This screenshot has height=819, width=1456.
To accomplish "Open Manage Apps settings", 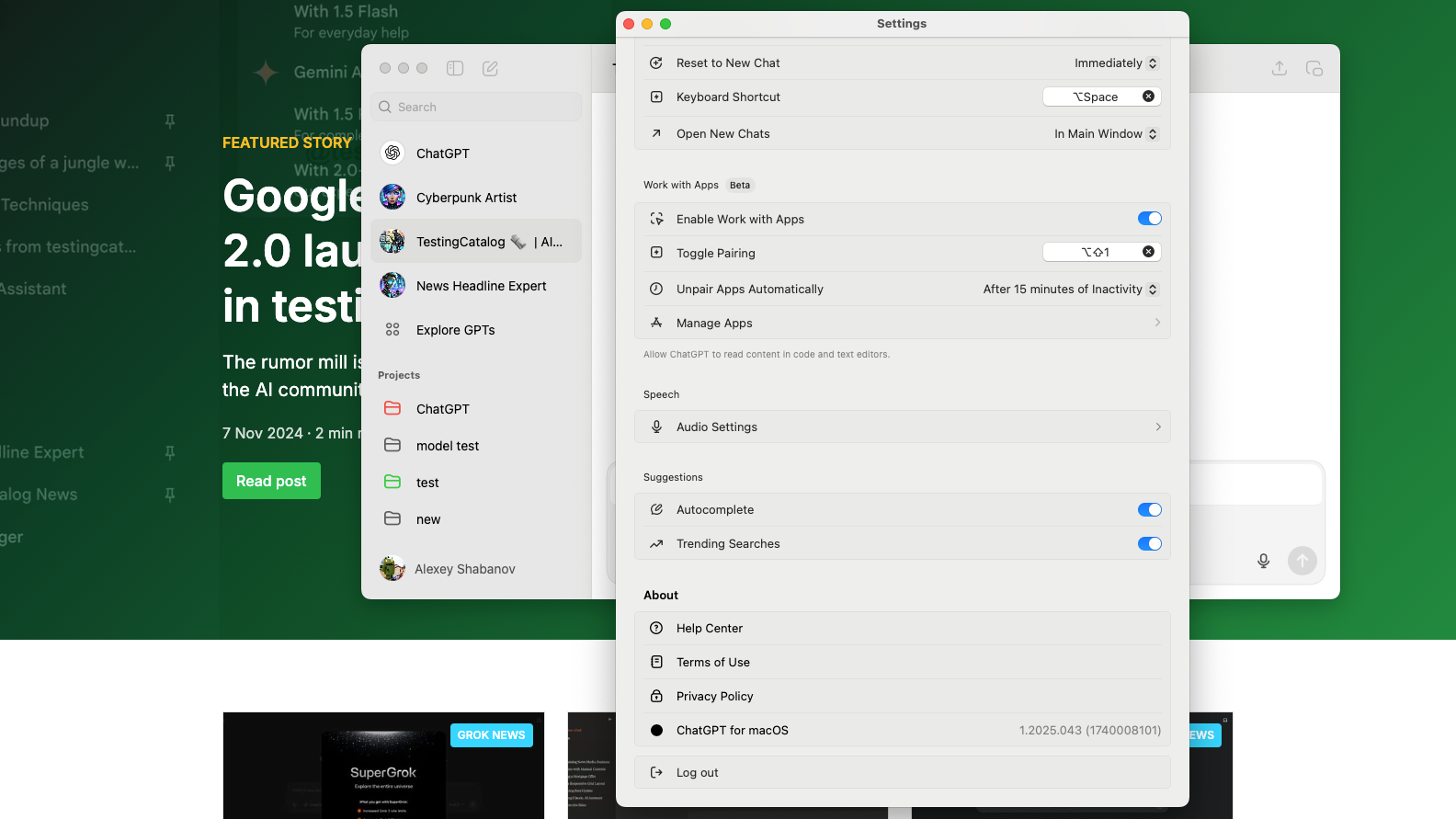I will tap(903, 323).
